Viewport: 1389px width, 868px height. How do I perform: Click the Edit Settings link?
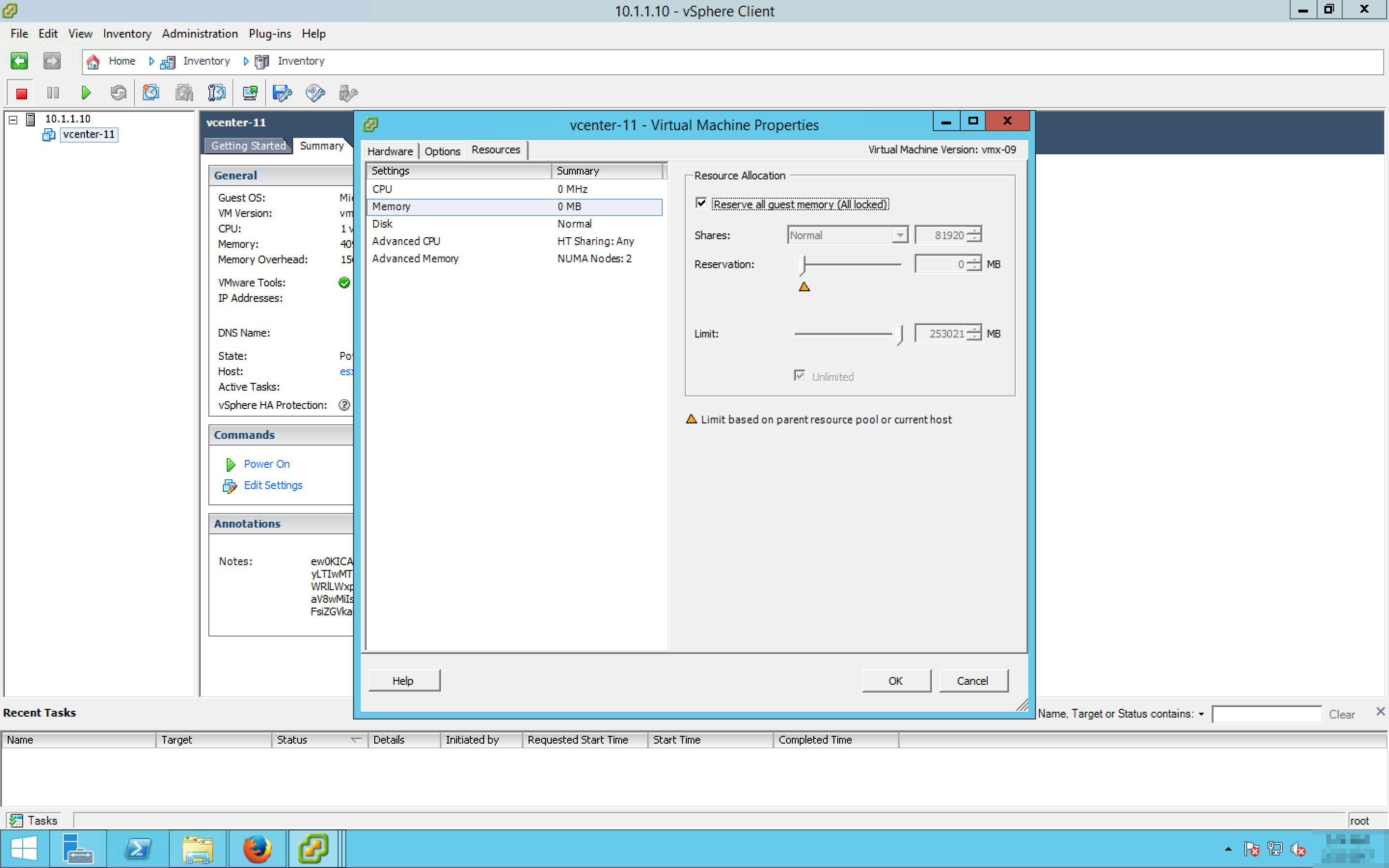tap(272, 486)
